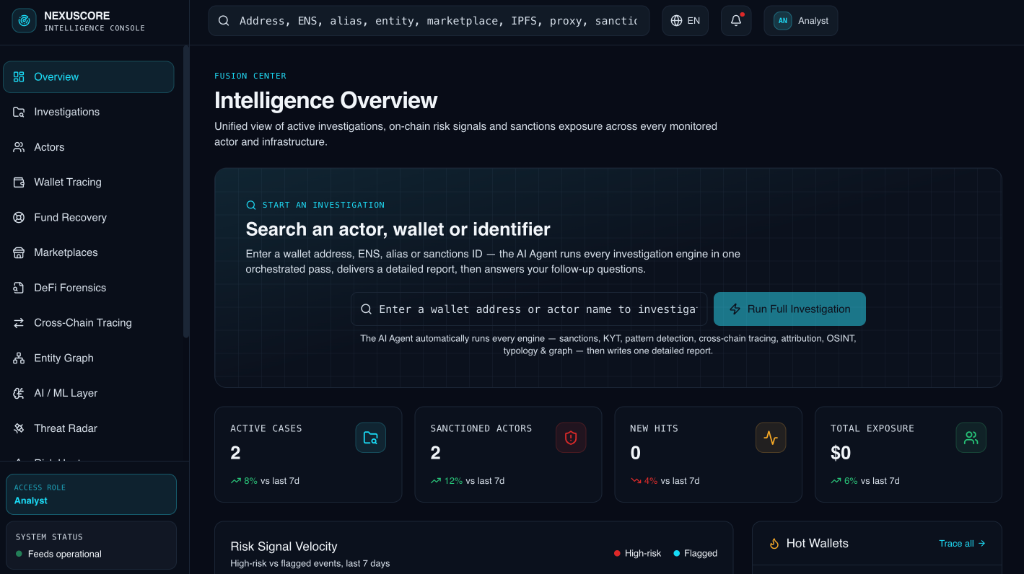Click the New Hits pulse icon
Image resolution: width=1024 pixels, height=574 pixels.
click(x=771, y=438)
